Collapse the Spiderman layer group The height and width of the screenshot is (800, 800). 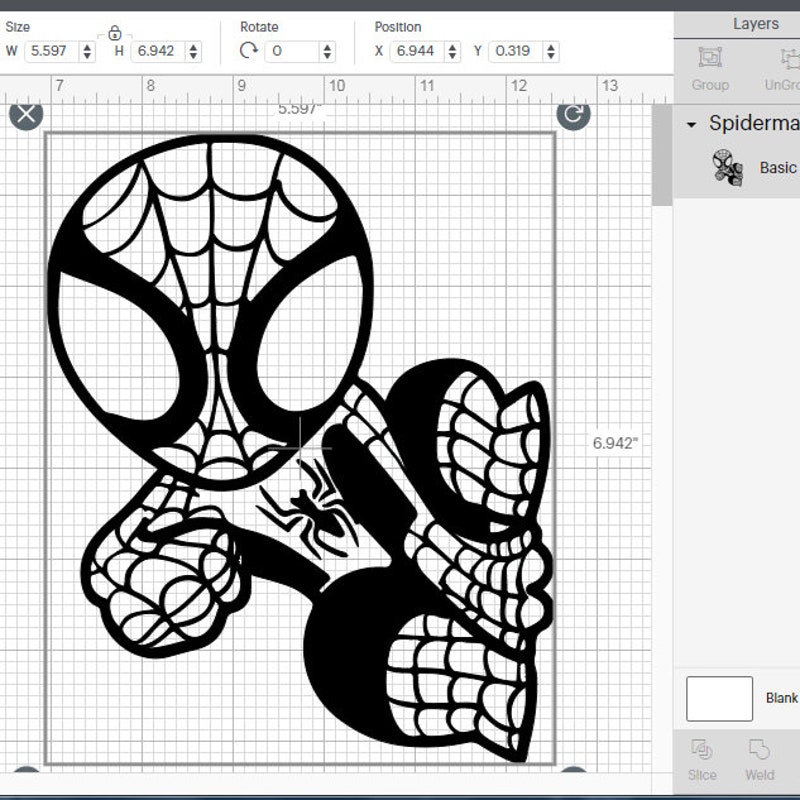pos(692,122)
